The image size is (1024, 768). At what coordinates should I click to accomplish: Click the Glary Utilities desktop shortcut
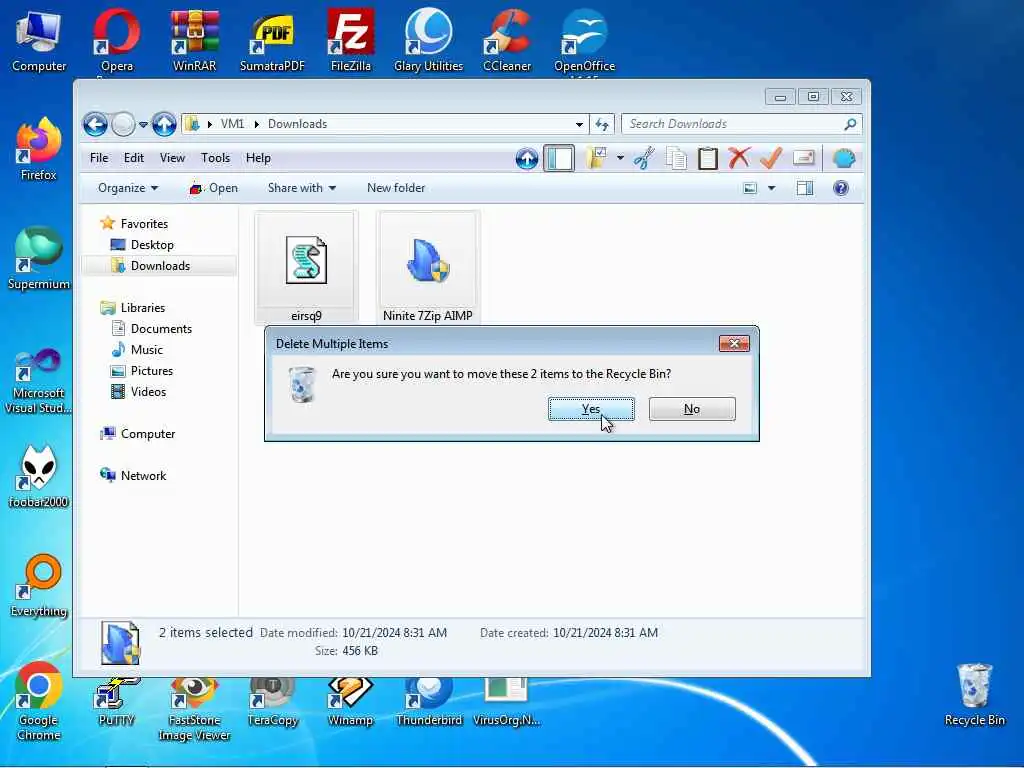[428, 40]
